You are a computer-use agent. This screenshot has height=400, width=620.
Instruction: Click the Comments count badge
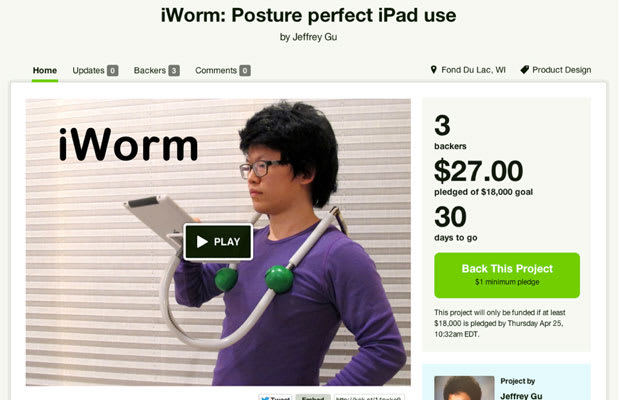(x=245, y=70)
